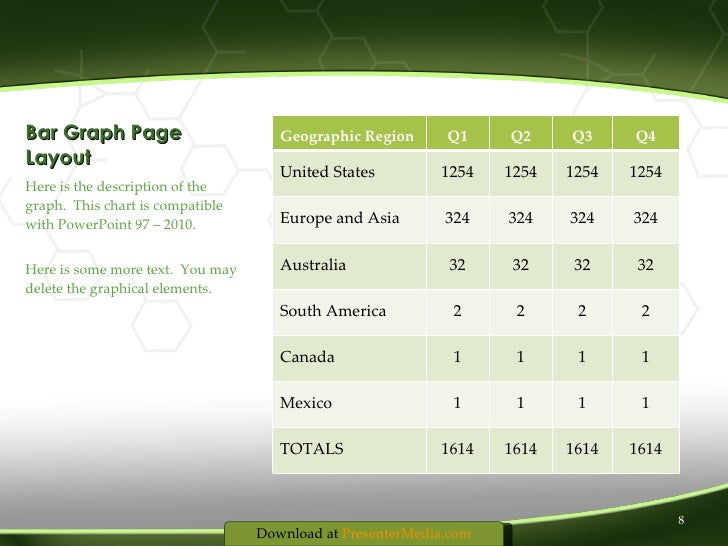Select Canada Q4 value 1
Viewport: 728px width, 546px height.
click(x=646, y=358)
